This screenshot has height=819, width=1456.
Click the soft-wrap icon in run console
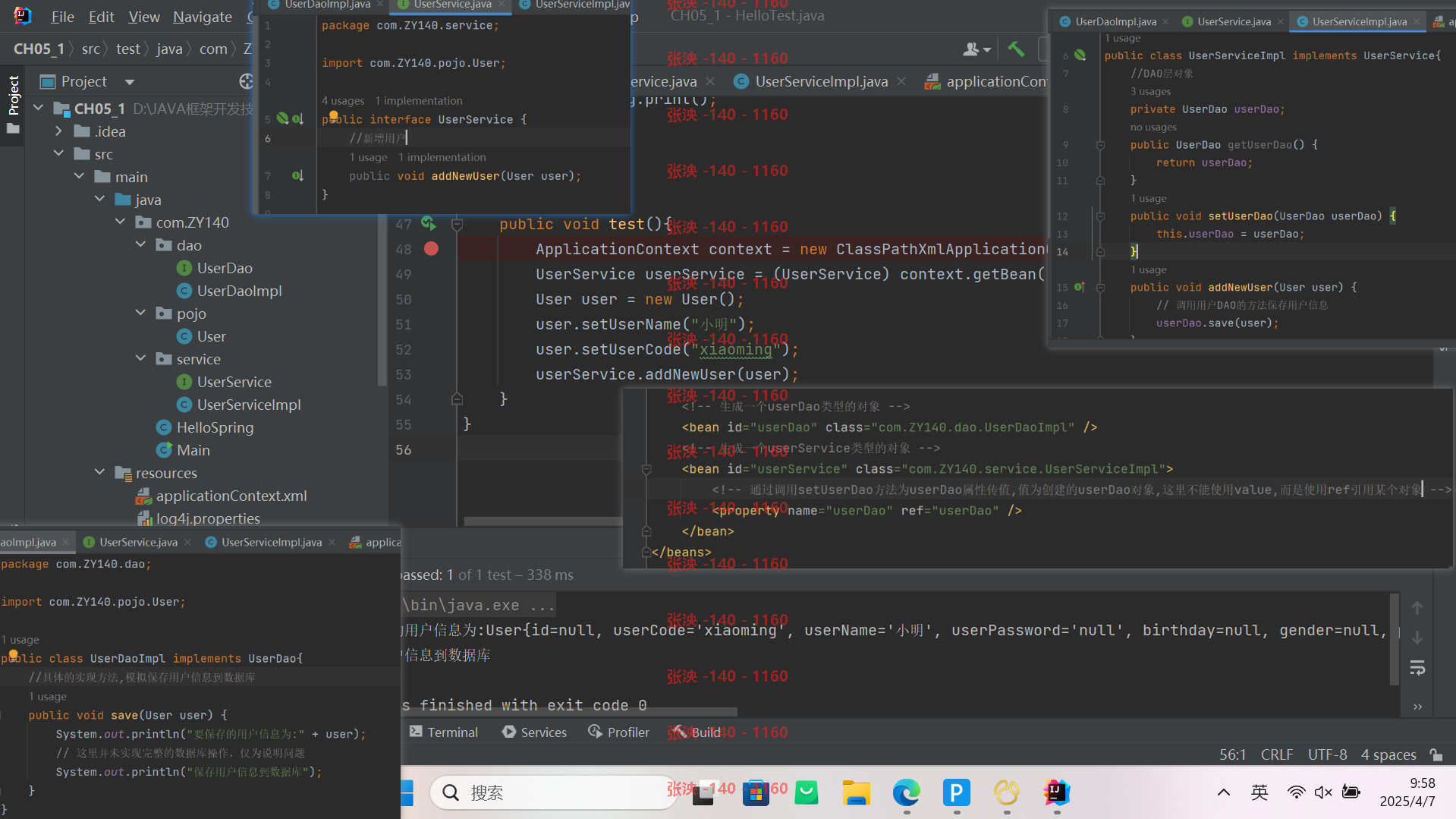point(1417,669)
